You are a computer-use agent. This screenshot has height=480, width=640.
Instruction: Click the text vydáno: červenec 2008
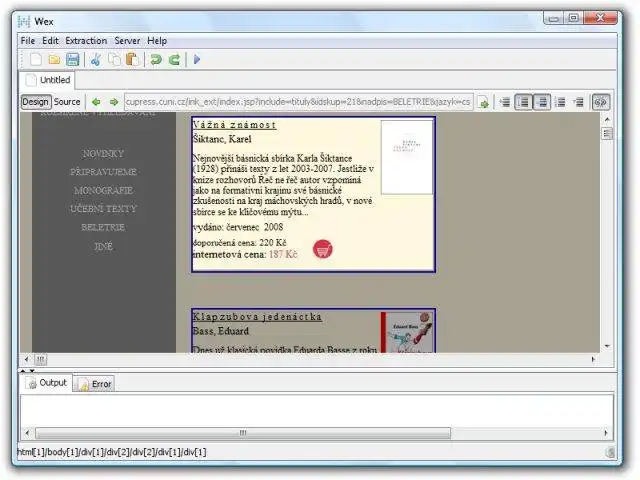(x=238, y=227)
